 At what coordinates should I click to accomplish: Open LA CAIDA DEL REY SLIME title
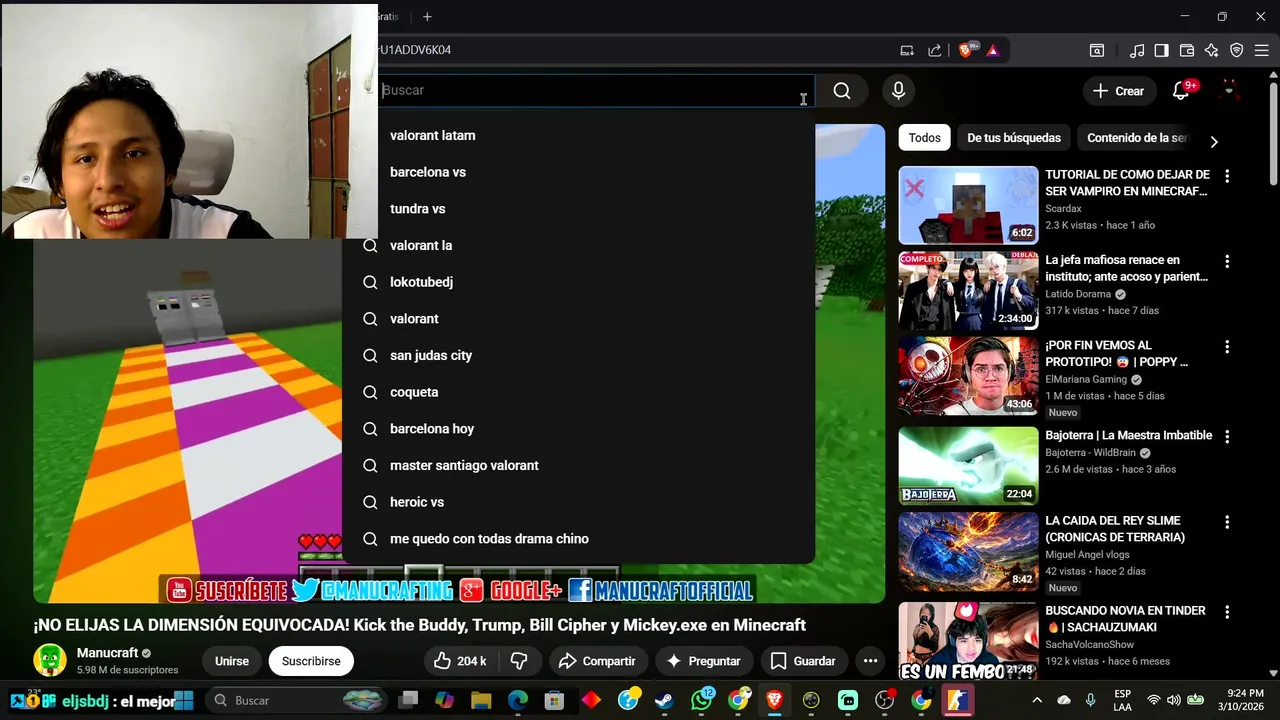[1115, 529]
